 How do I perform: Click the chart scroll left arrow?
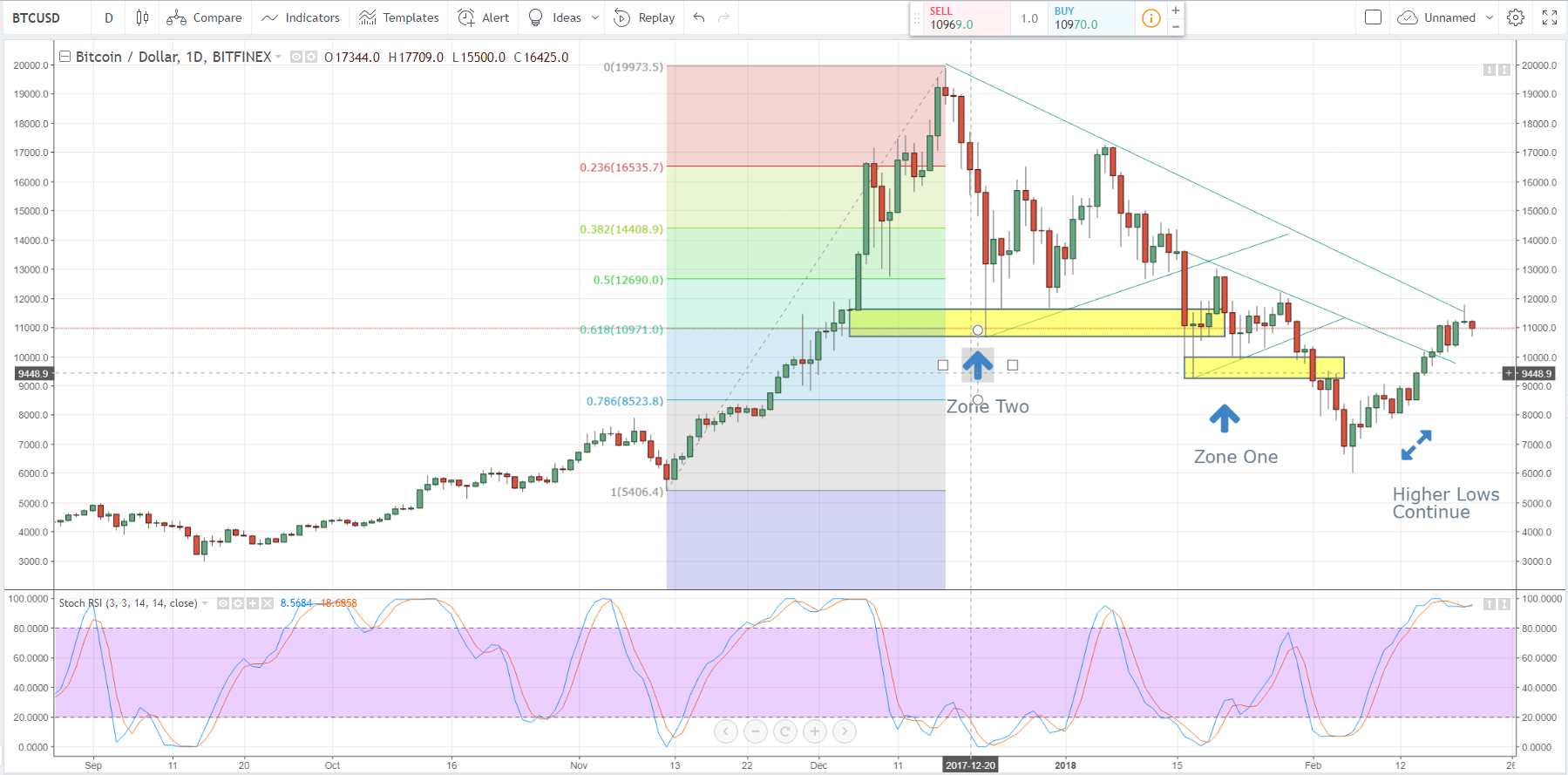point(726,731)
